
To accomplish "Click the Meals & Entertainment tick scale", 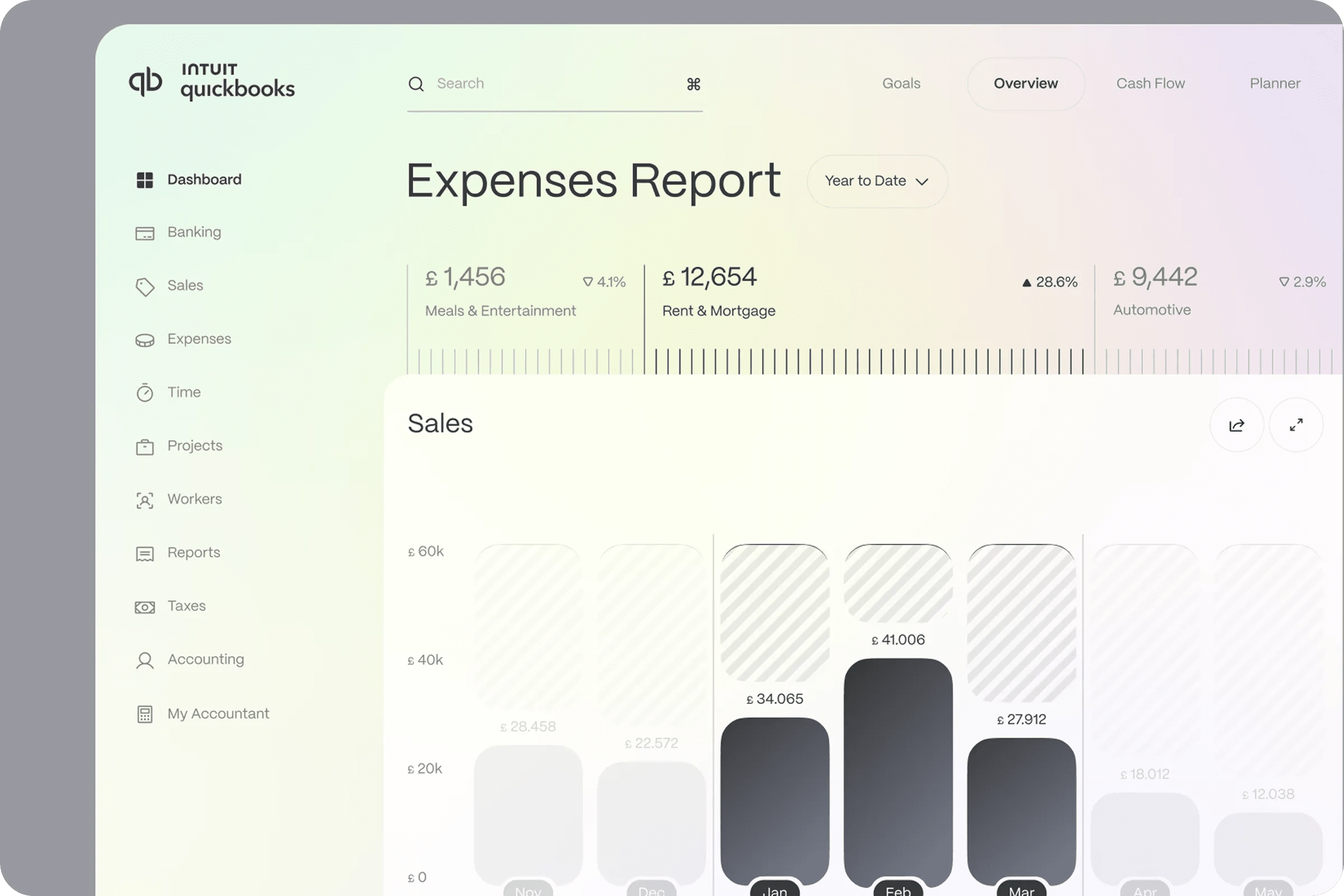I will coord(525,361).
